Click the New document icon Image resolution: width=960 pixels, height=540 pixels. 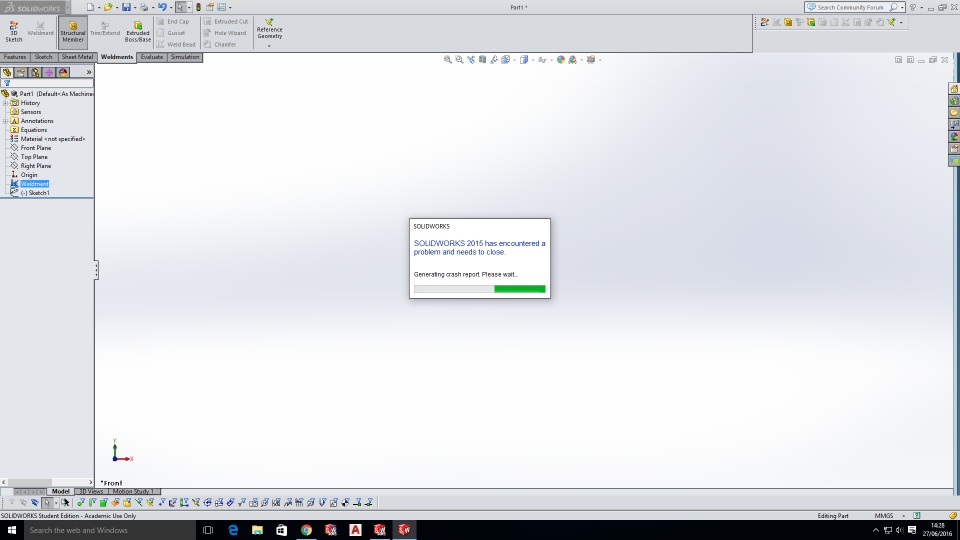click(91, 7)
